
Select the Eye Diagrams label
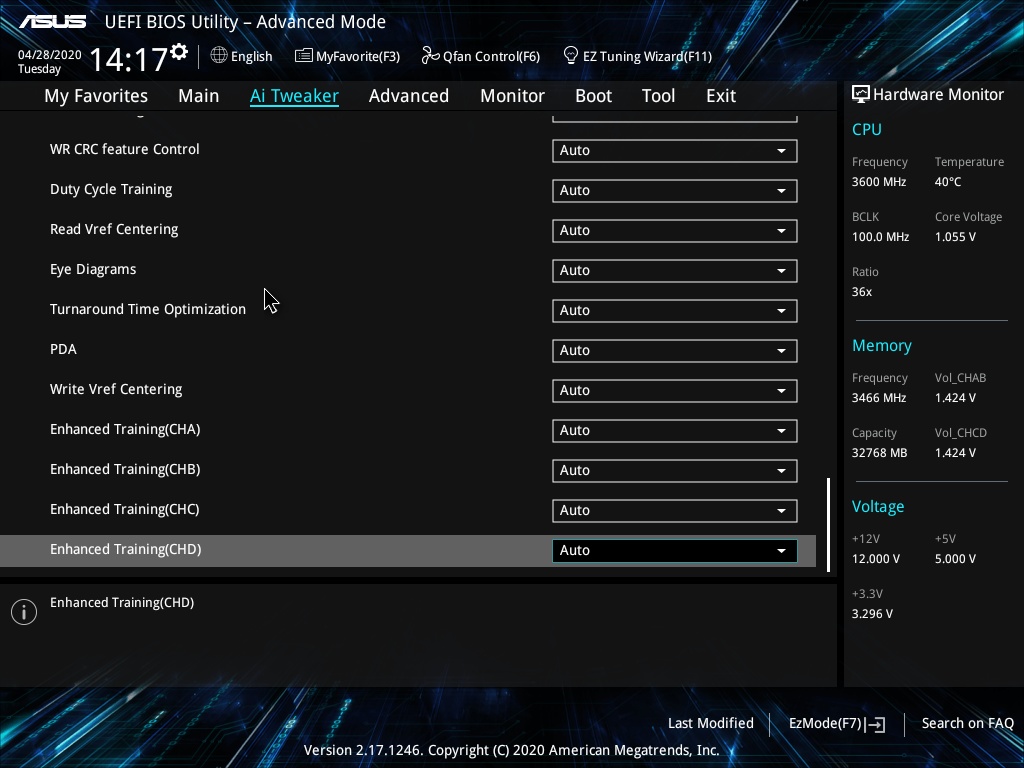tap(93, 270)
